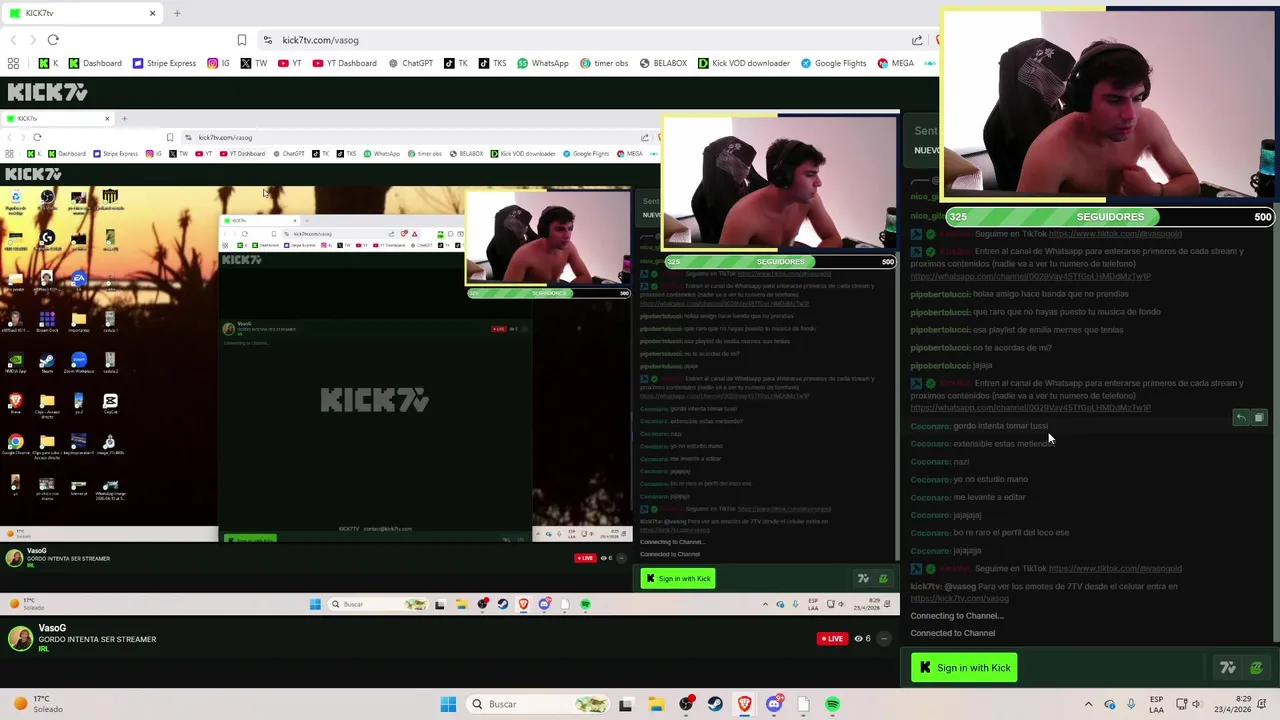Open the K bookmark in bookmarks bar

pyautogui.click(x=48, y=63)
